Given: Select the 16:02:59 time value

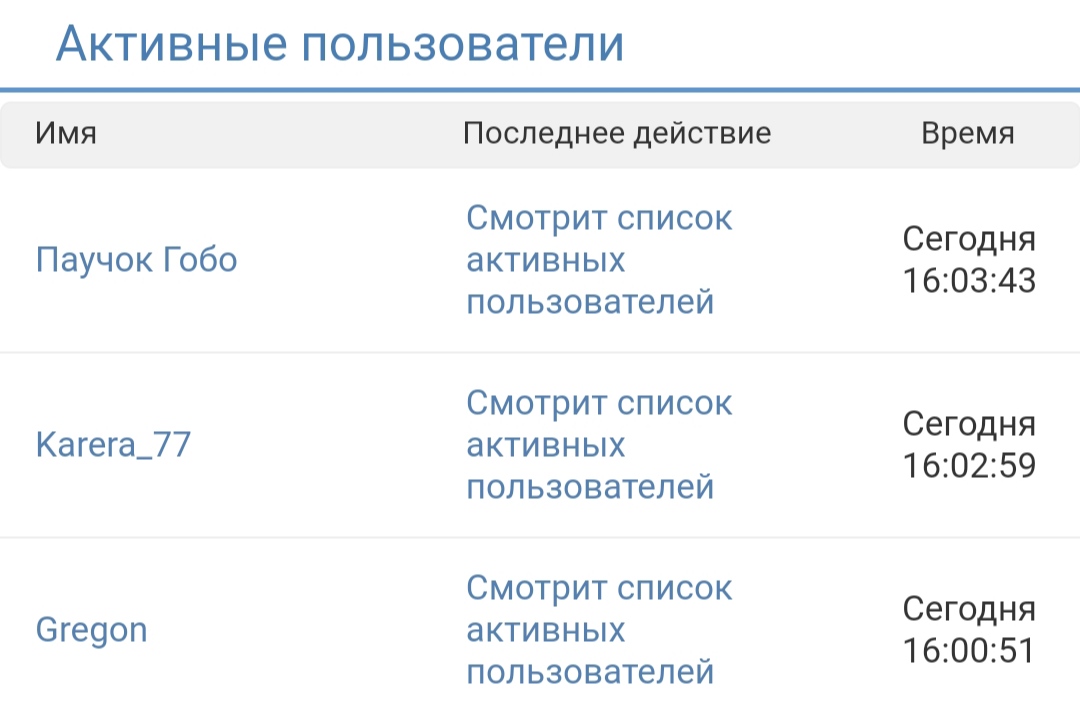Looking at the screenshot, I should [x=969, y=466].
